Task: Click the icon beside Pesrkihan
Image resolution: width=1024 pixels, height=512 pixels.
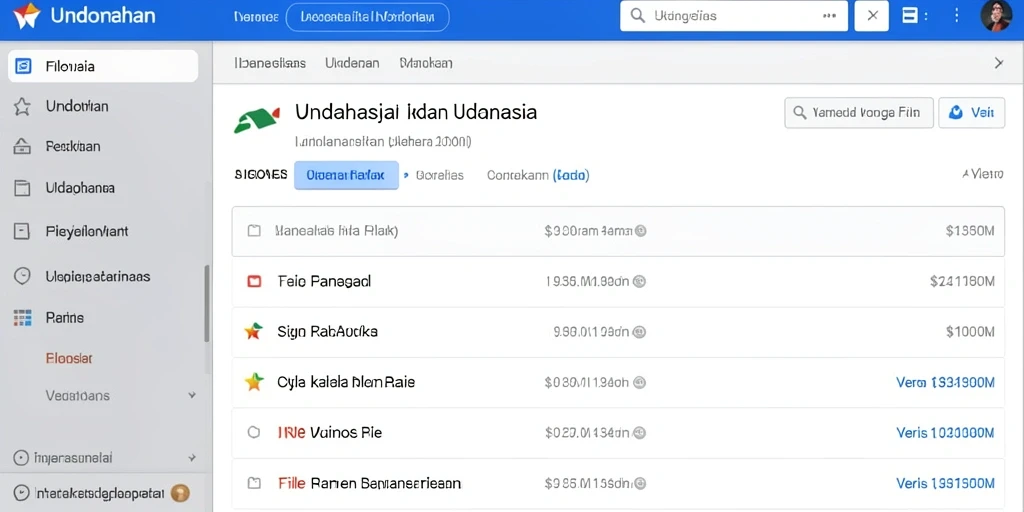Action: tap(22, 146)
